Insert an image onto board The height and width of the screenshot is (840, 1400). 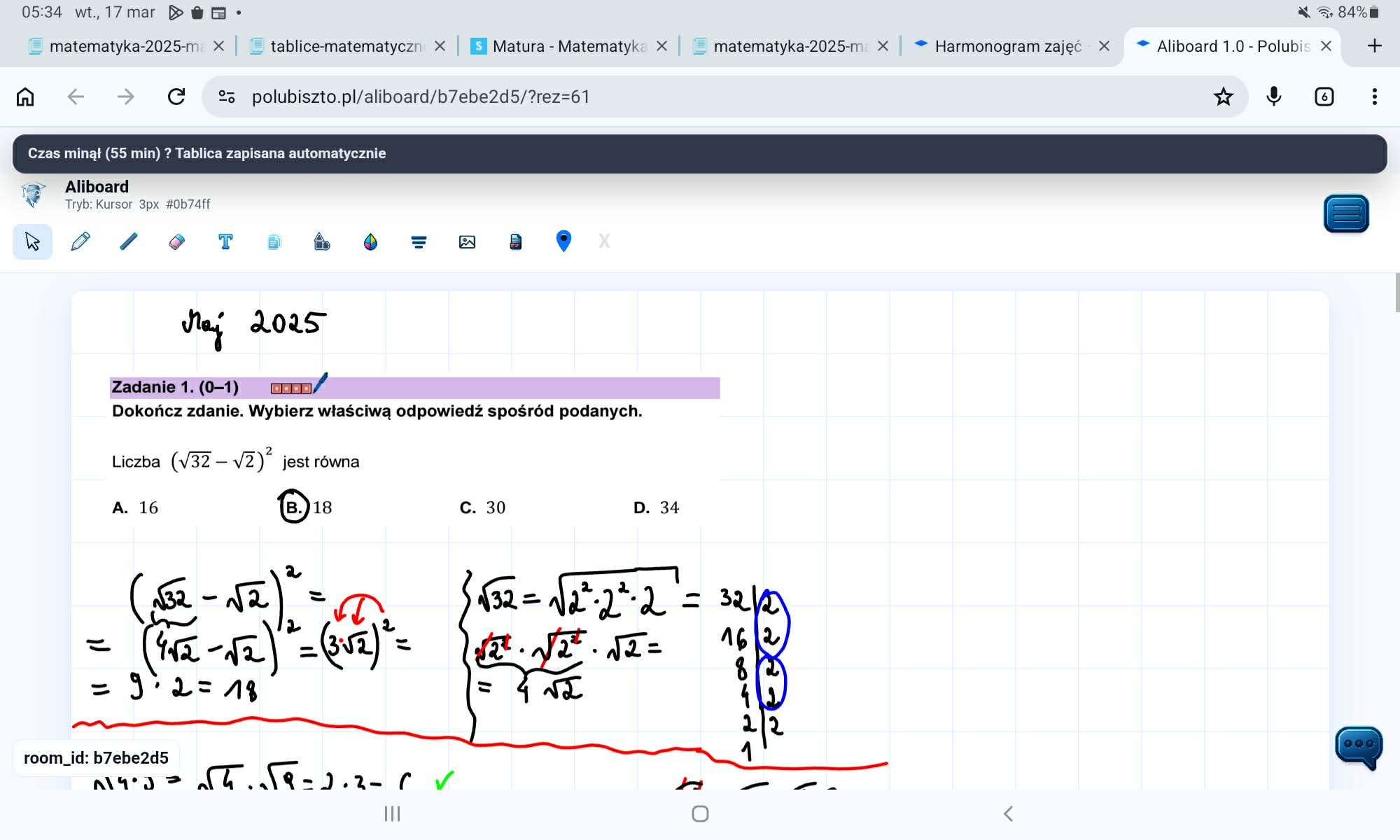(467, 241)
